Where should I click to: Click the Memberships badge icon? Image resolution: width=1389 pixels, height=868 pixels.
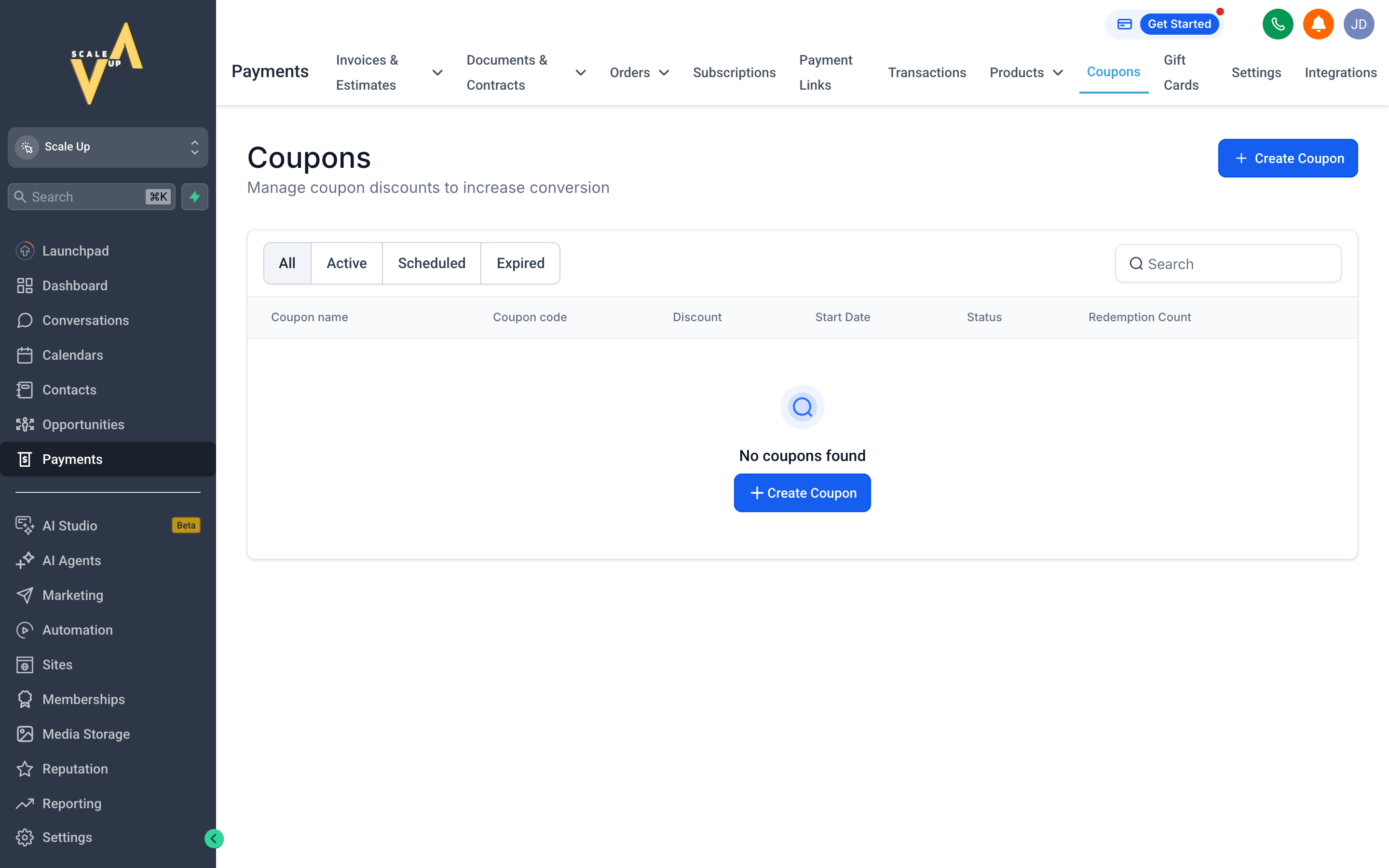tap(25, 699)
